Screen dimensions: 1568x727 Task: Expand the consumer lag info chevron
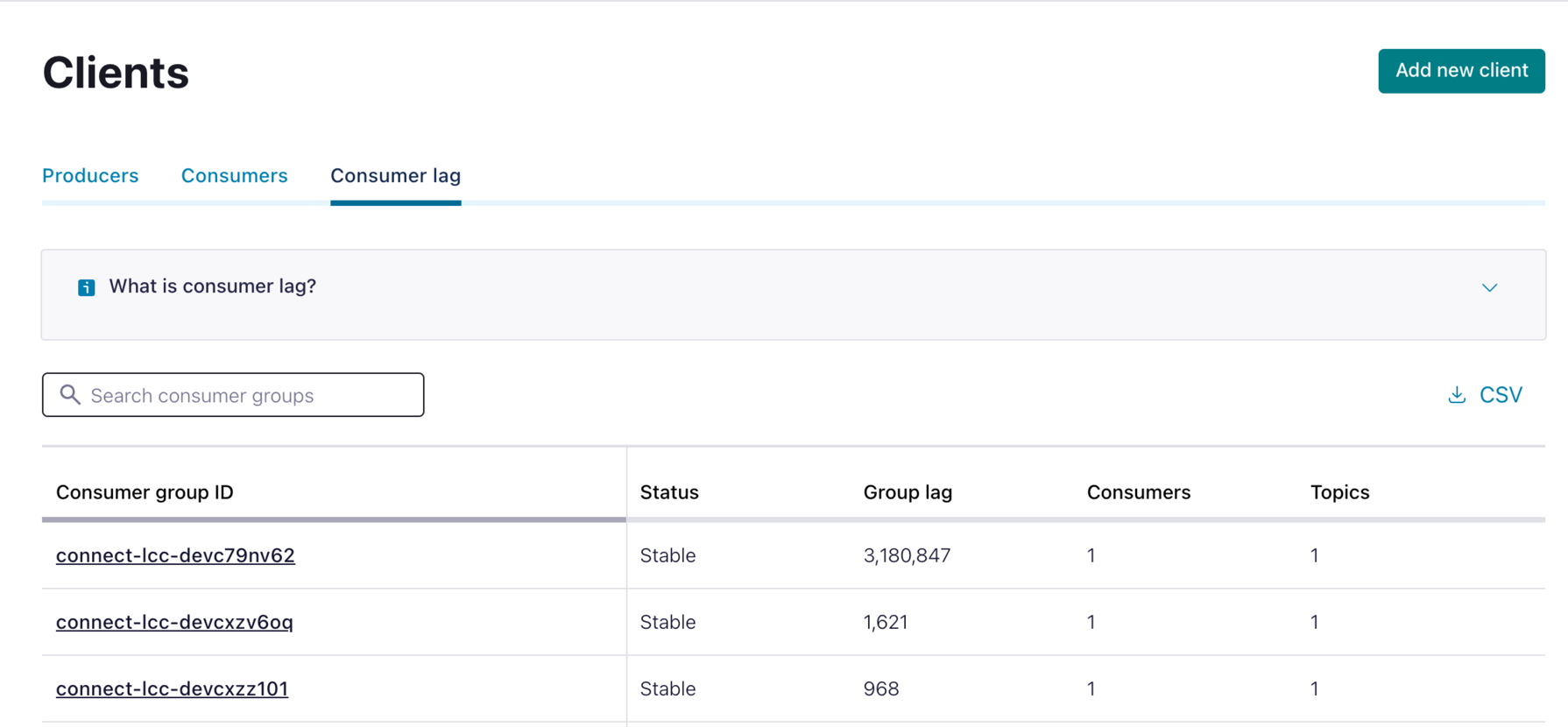tap(1489, 287)
